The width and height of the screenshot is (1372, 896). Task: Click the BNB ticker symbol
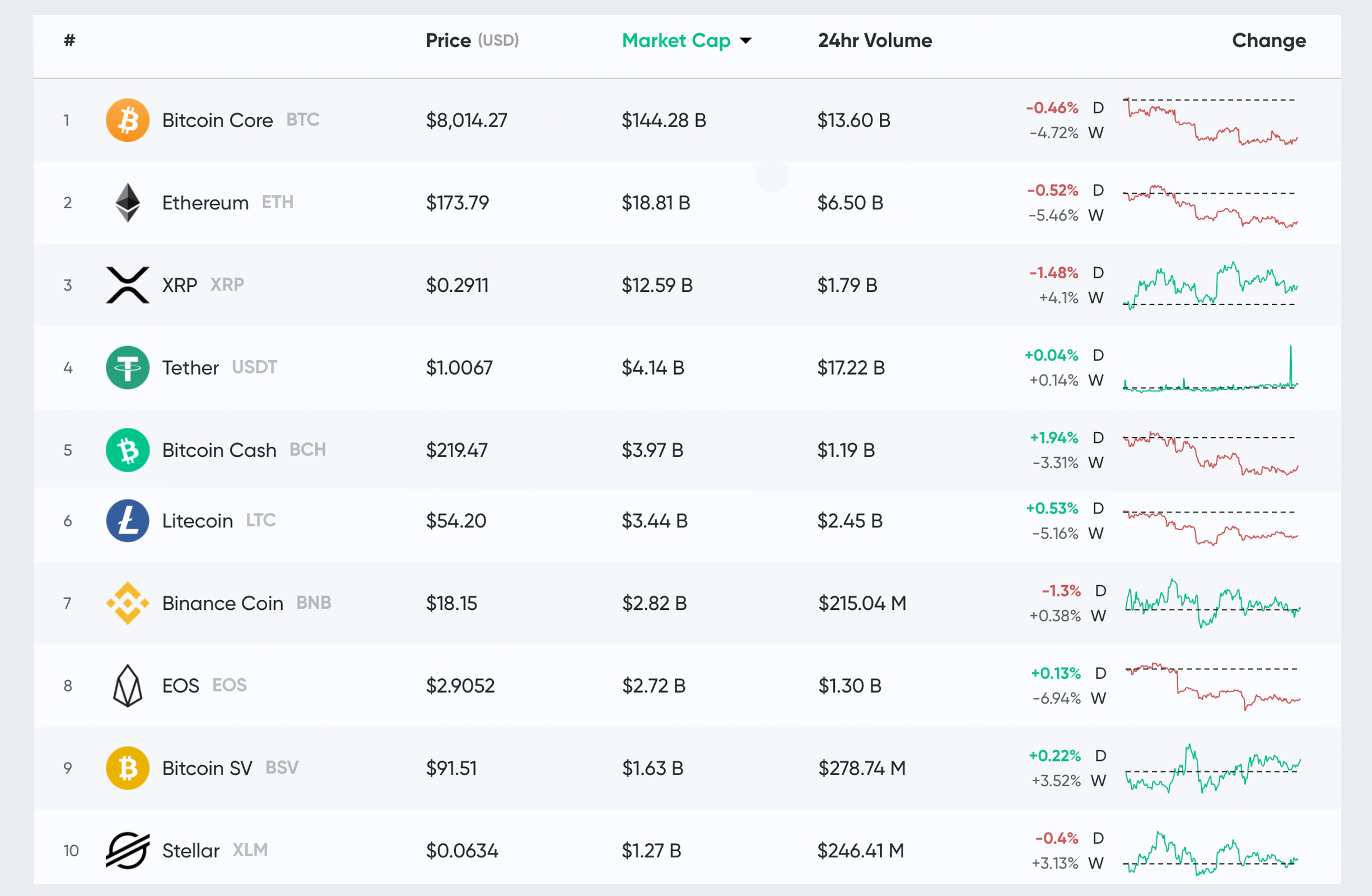point(314,603)
